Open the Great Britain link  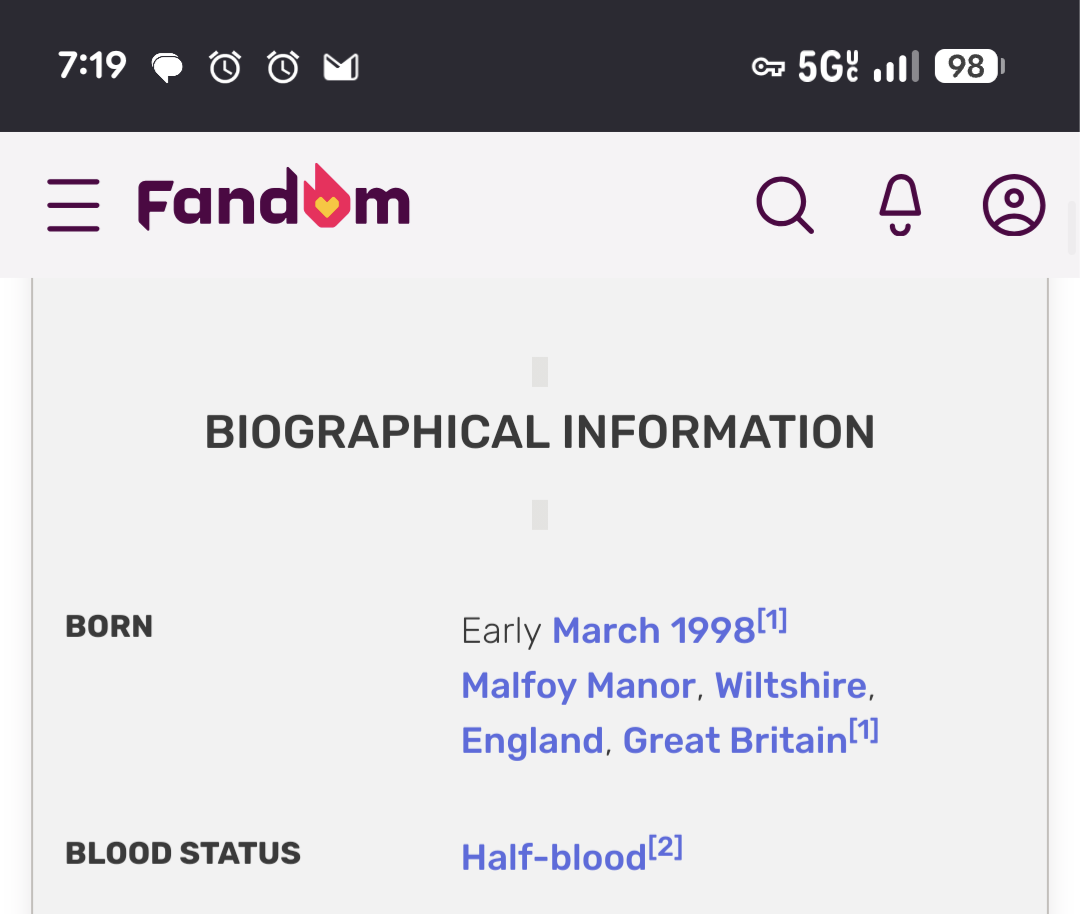[x=735, y=740]
